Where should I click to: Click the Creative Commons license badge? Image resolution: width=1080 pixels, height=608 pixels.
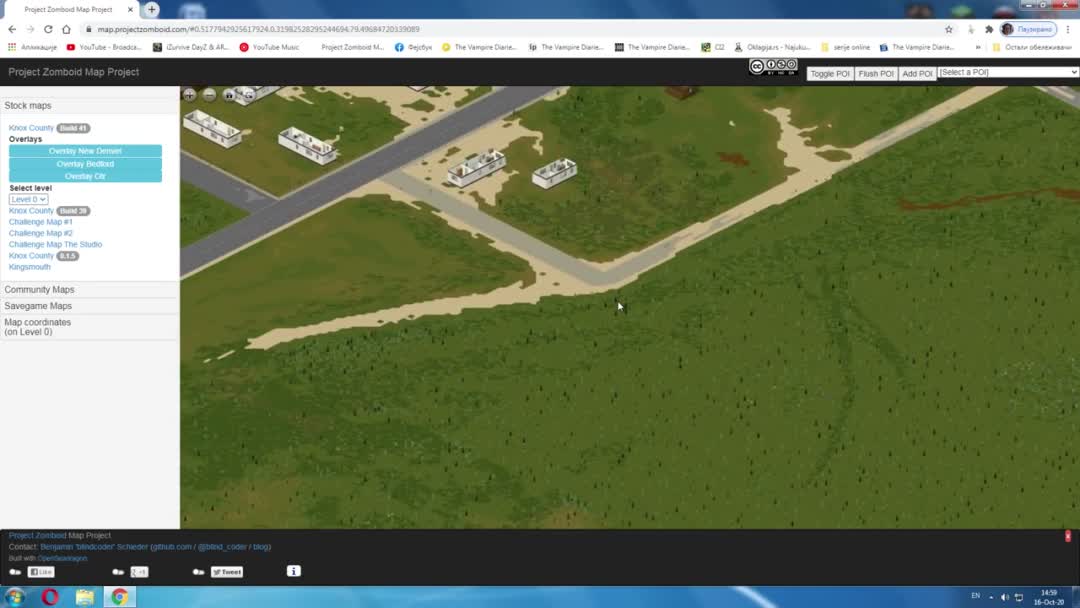coord(773,68)
